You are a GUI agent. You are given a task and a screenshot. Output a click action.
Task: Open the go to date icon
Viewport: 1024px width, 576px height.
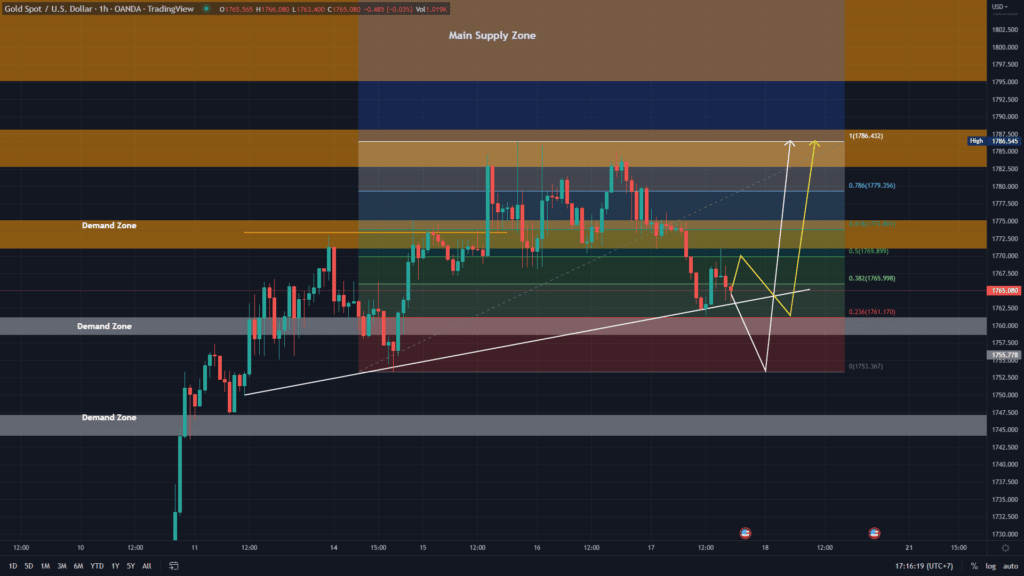tap(173, 566)
